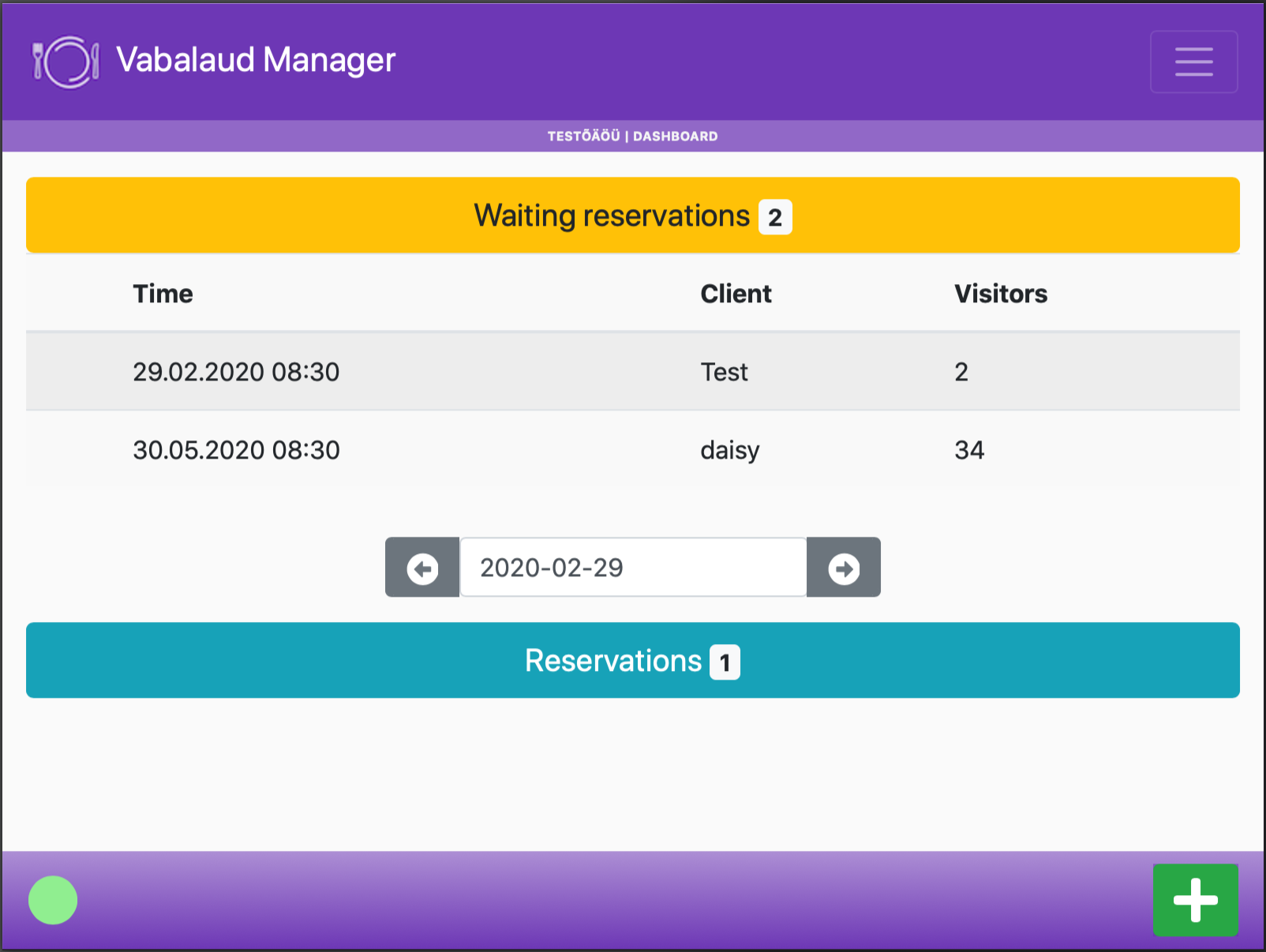The image size is (1266, 952).
Task: Advance to next day with right arrow
Action: (844, 568)
